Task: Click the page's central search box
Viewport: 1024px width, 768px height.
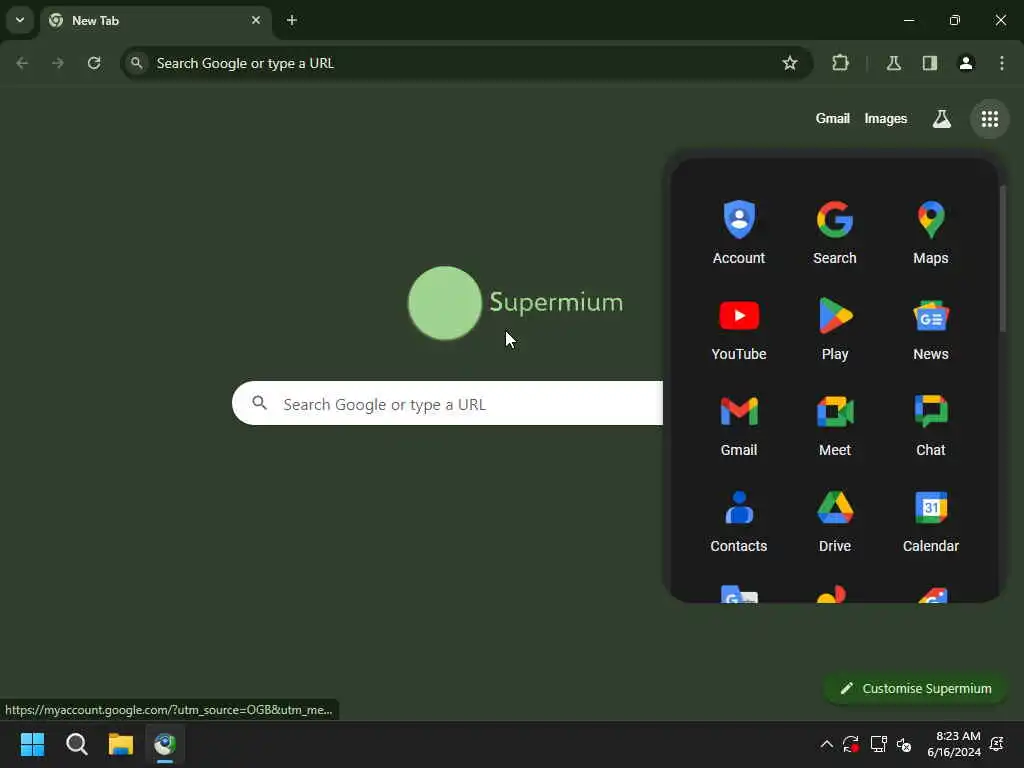Action: (447, 404)
